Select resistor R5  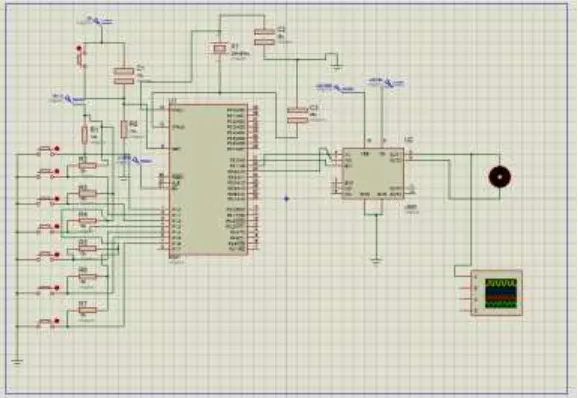coord(87,248)
